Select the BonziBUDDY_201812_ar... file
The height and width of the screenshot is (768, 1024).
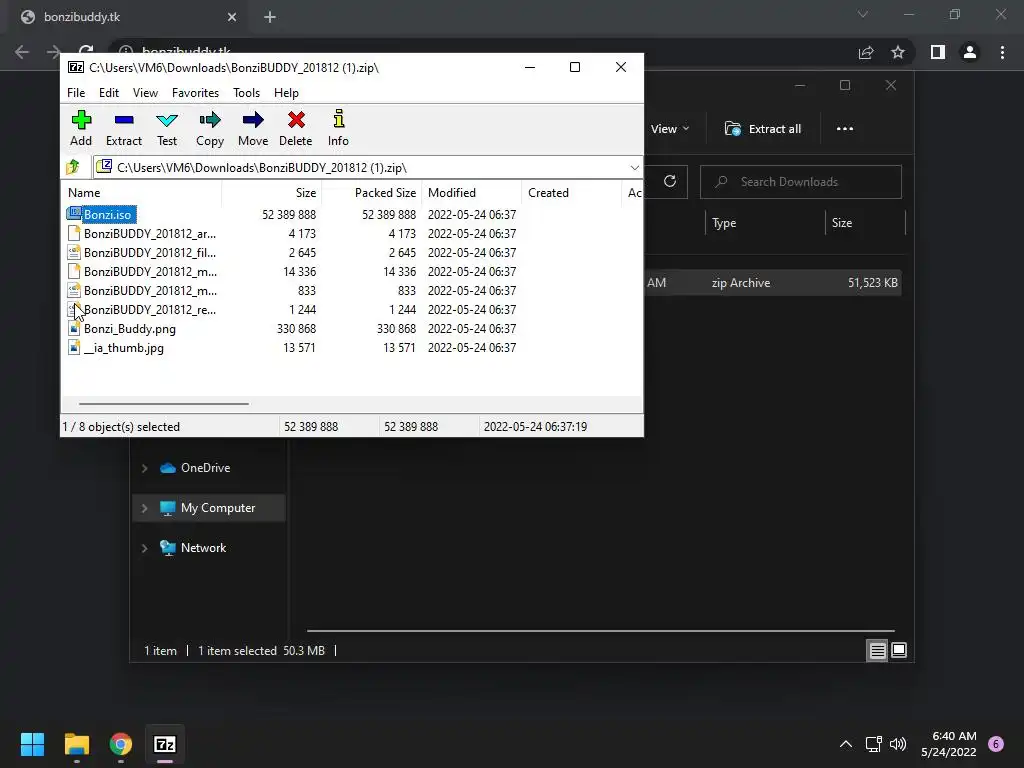tap(142, 233)
